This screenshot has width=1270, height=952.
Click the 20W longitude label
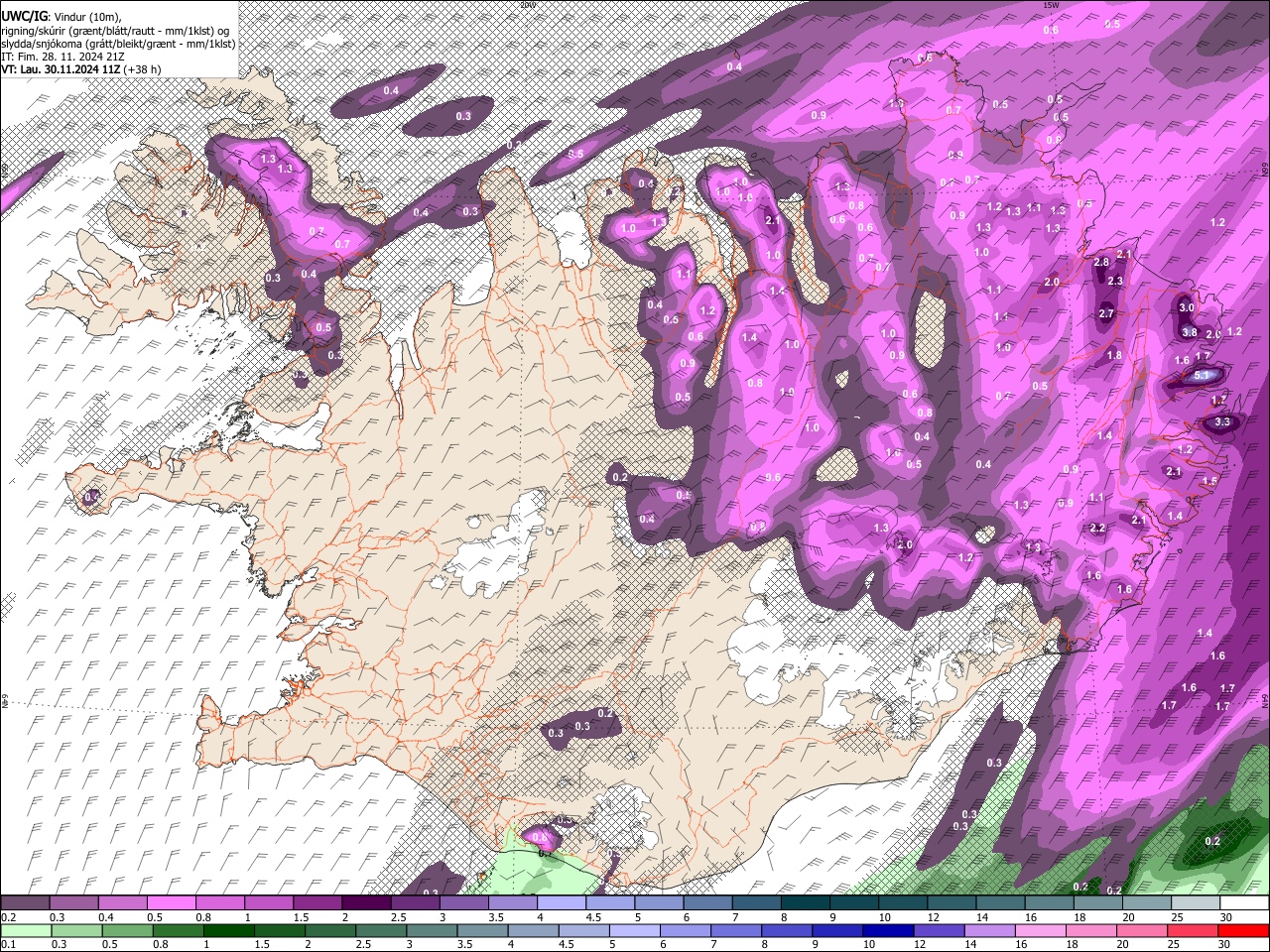[x=527, y=5]
